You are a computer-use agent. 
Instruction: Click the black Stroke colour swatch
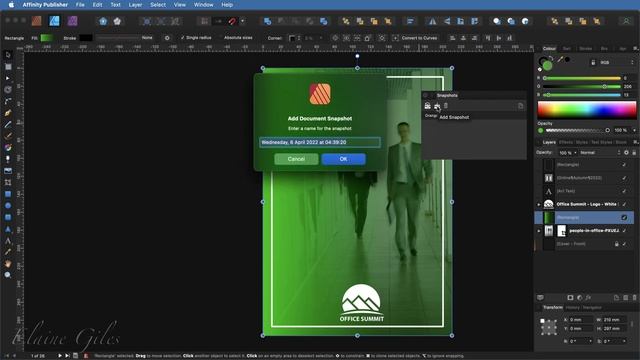coord(86,38)
